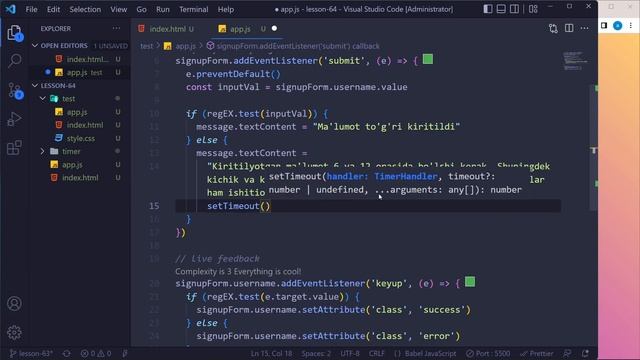Click the Spaces: 2 indentation setting
Screen dimensions: 640x360
tap(316, 353)
